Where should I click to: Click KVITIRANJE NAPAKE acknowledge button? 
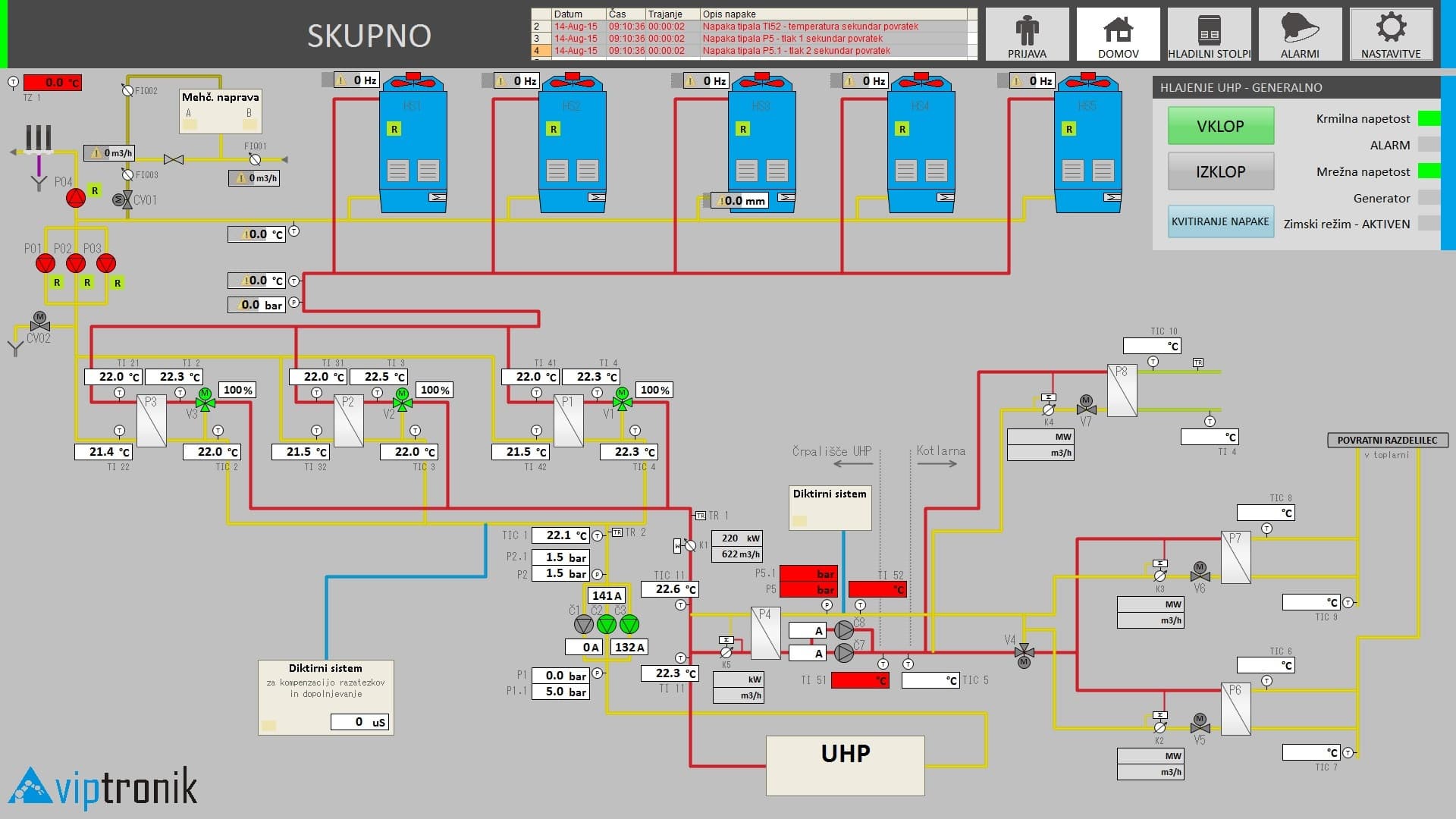tap(1220, 221)
